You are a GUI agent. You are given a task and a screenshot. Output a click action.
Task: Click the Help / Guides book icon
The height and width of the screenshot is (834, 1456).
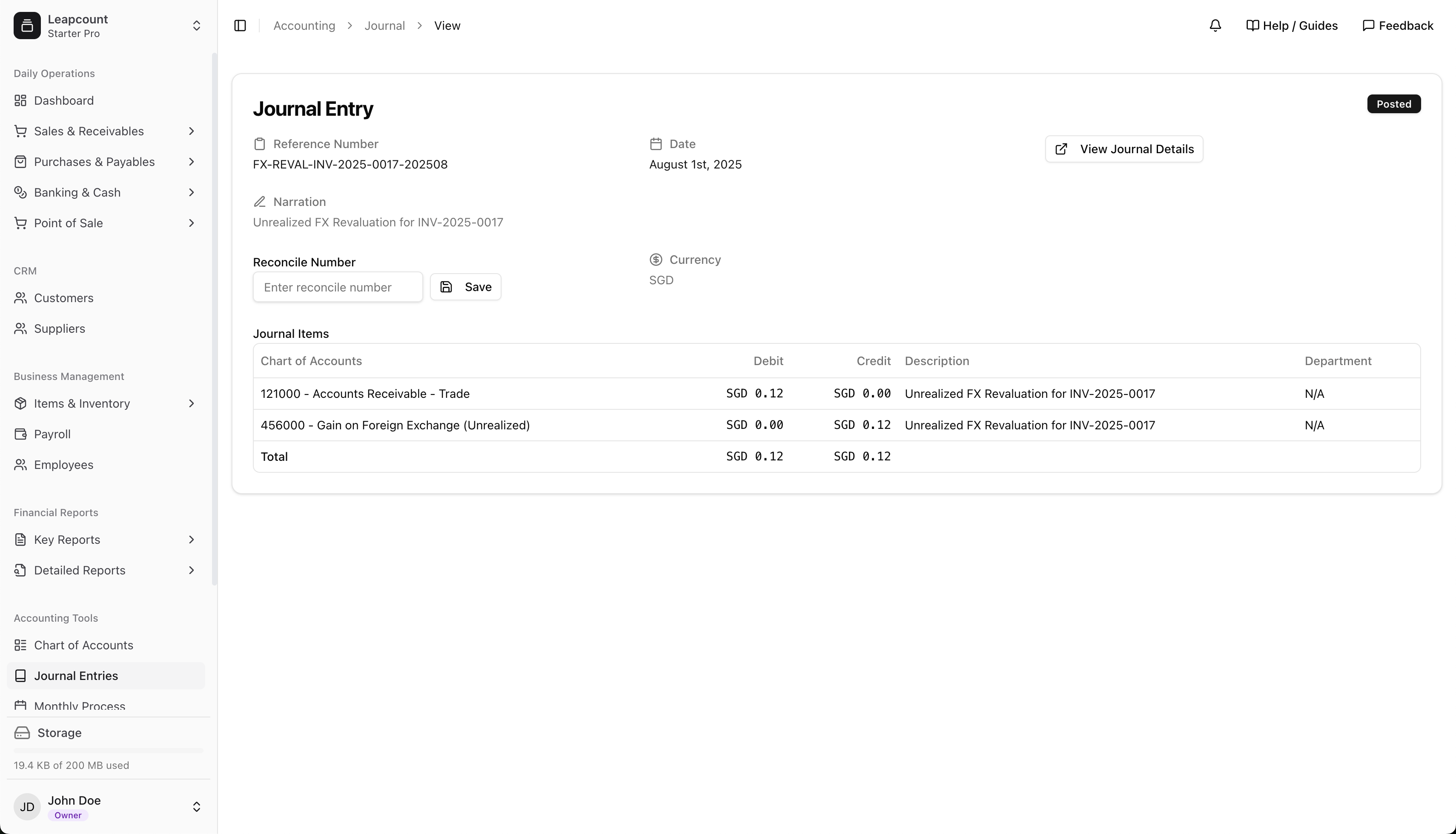(1253, 26)
